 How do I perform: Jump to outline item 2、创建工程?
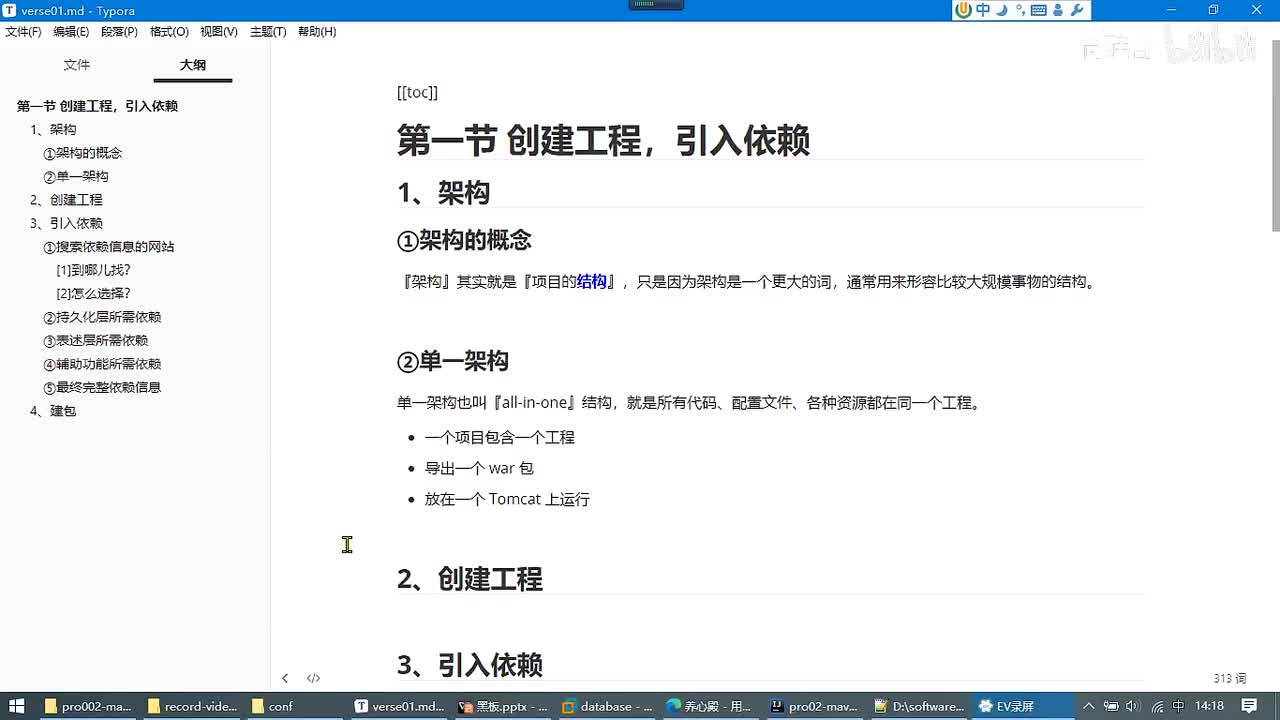point(66,200)
